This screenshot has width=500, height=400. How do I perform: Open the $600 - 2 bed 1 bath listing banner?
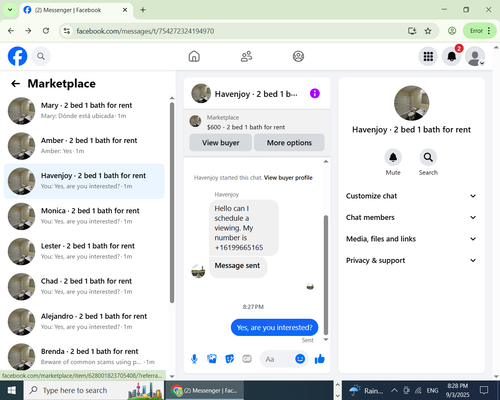coord(257,122)
